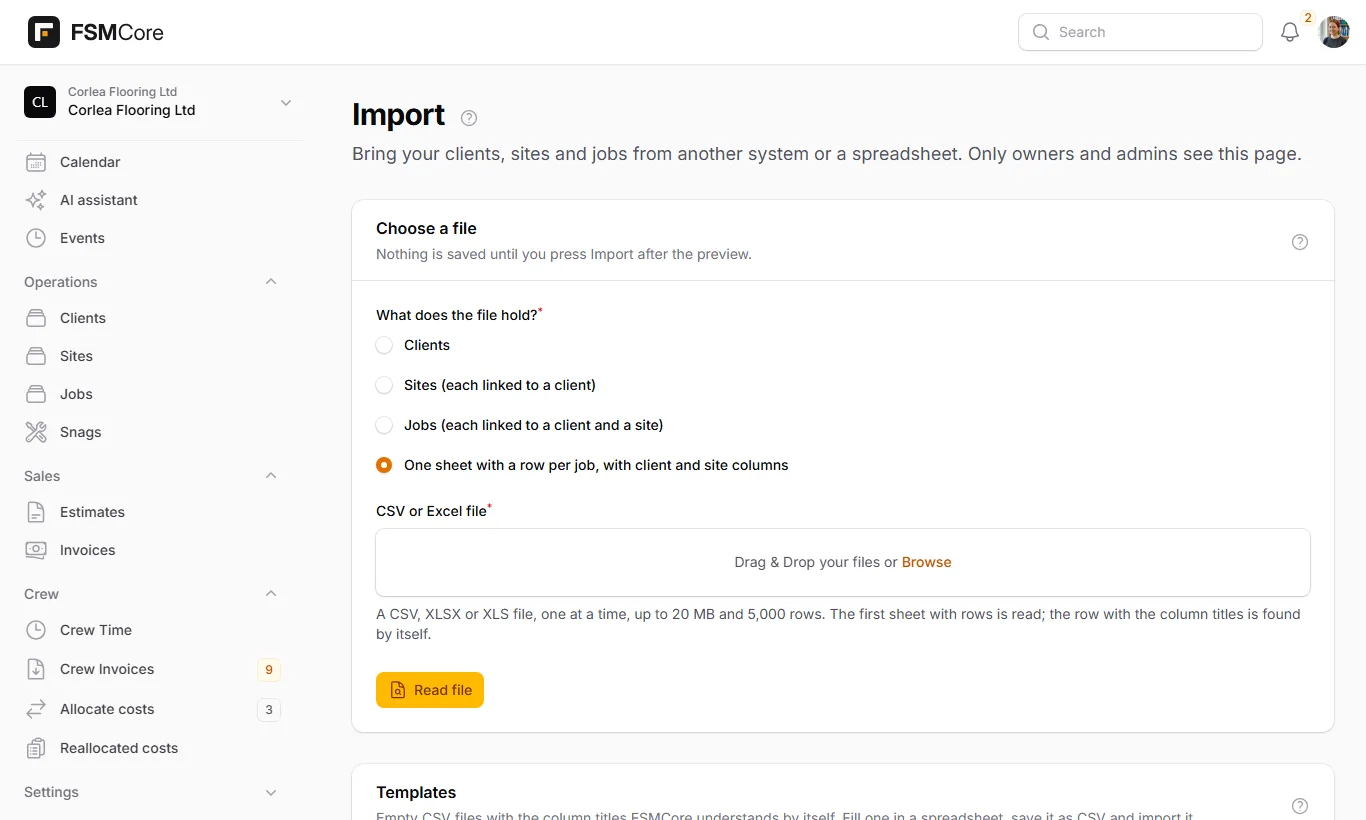1366x820 pixels.
Task: Click the Crew Invoices count badge 9
Action: tap(268, 670)
